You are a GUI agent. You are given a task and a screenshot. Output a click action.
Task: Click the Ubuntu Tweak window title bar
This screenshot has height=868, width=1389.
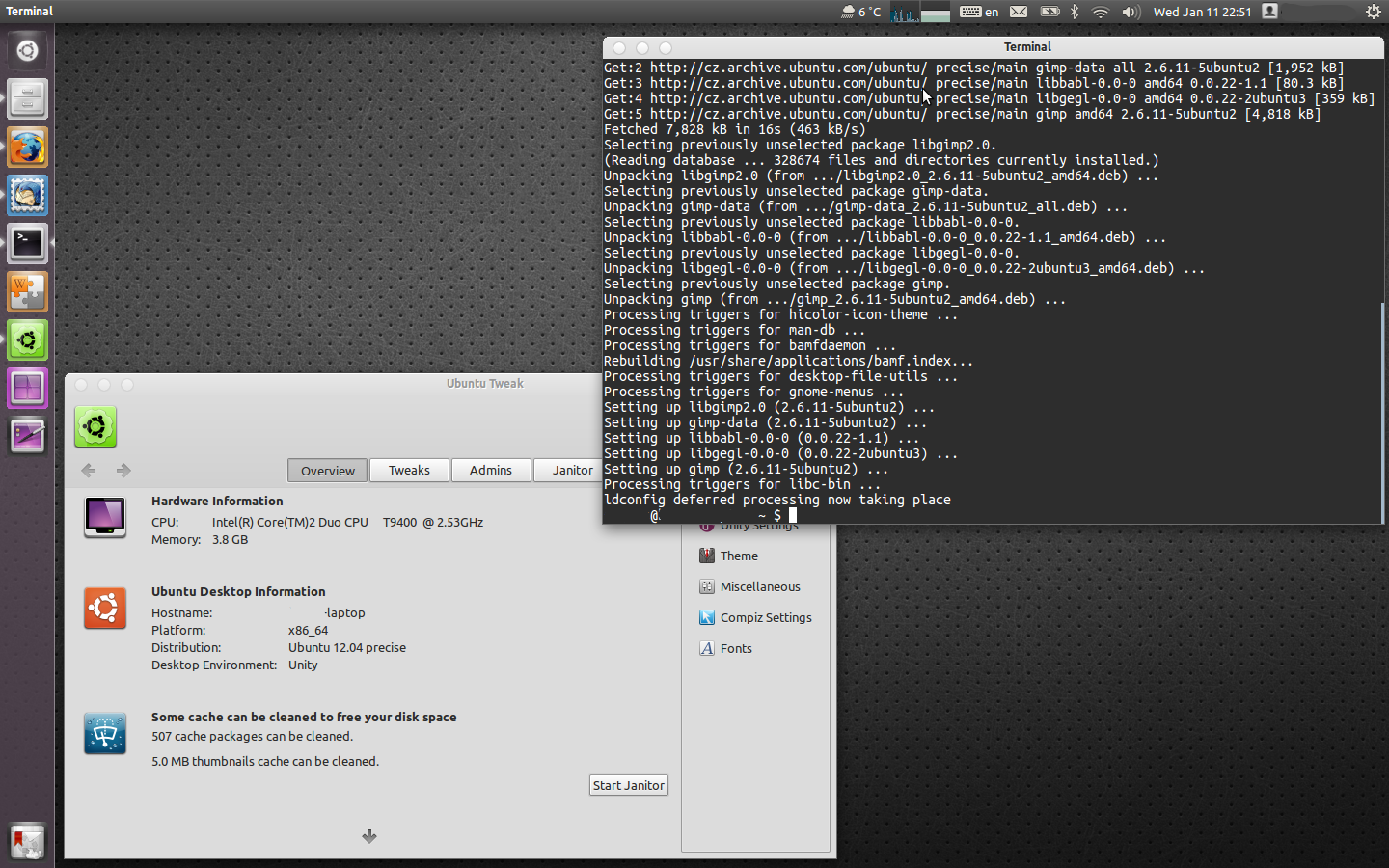(x=334, y=383)
